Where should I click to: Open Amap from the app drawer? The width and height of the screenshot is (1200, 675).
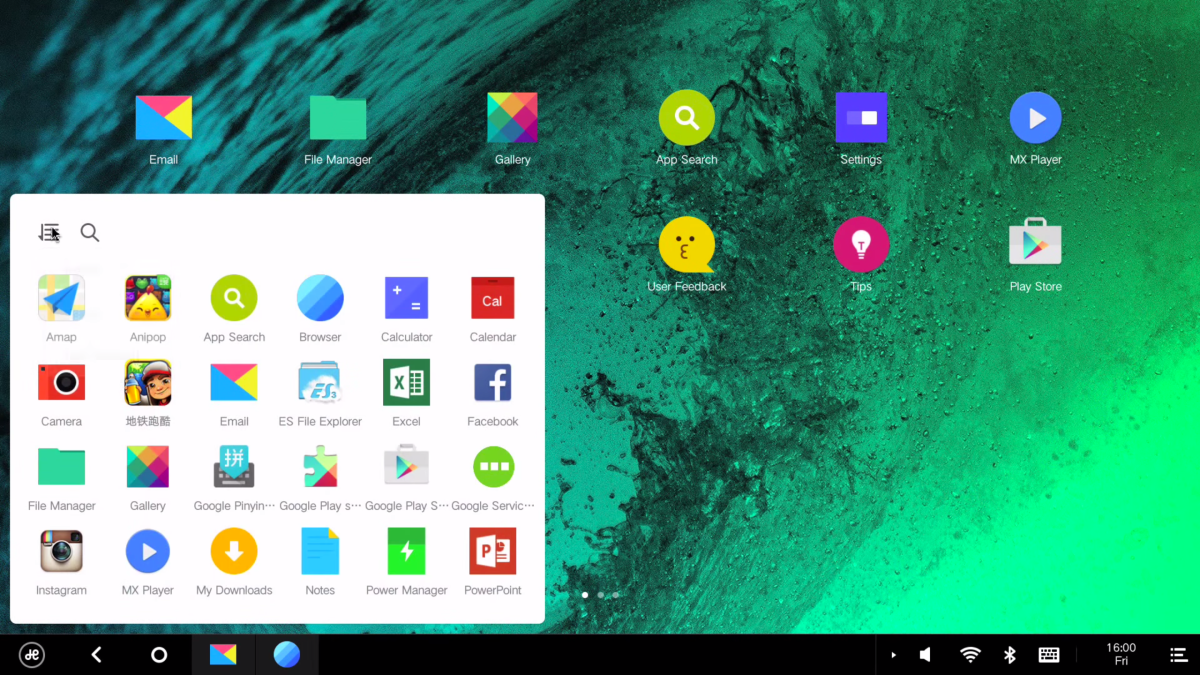[x=61, y=298]
